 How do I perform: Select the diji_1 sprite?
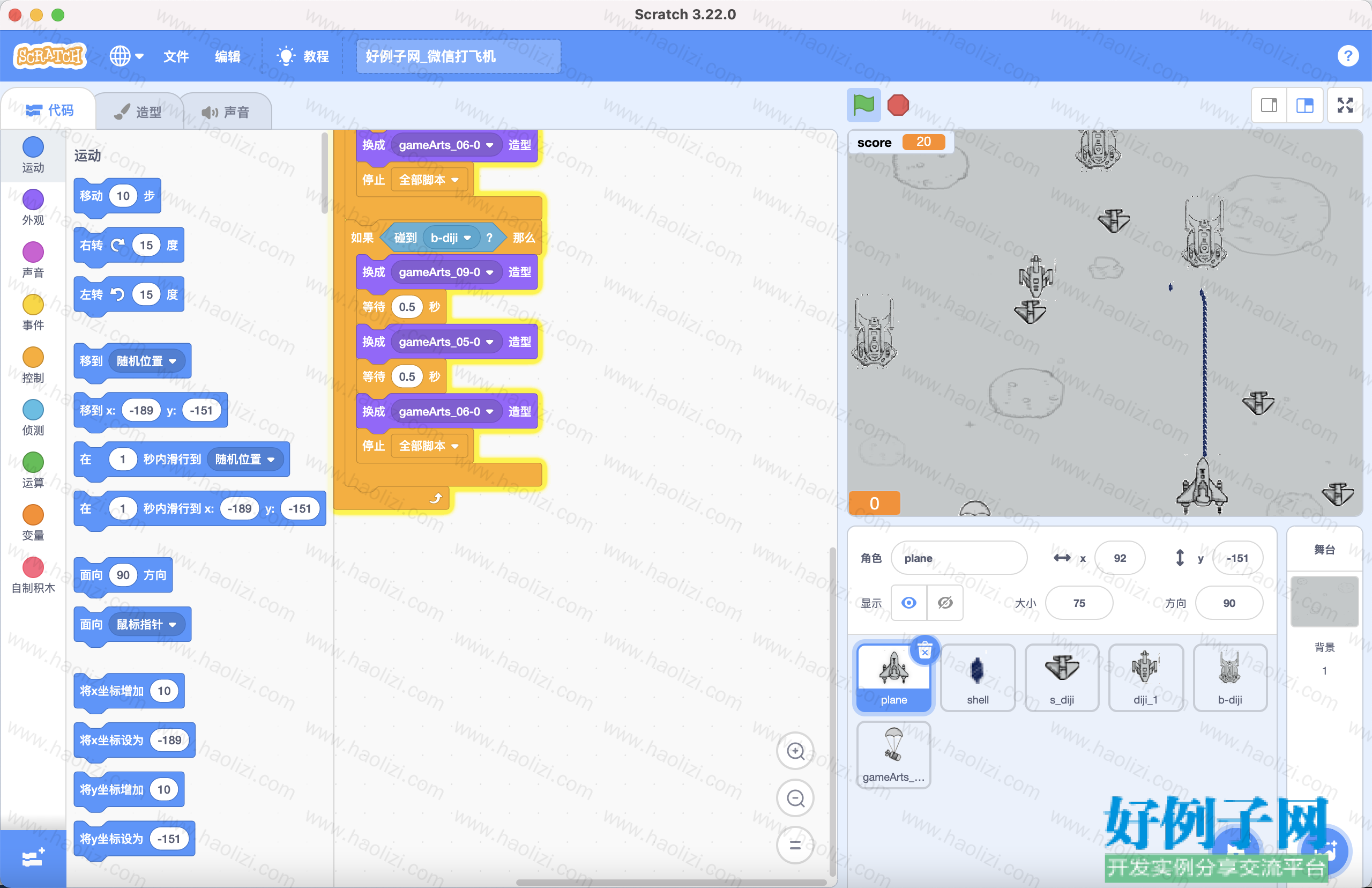(x=1145, y=678)
